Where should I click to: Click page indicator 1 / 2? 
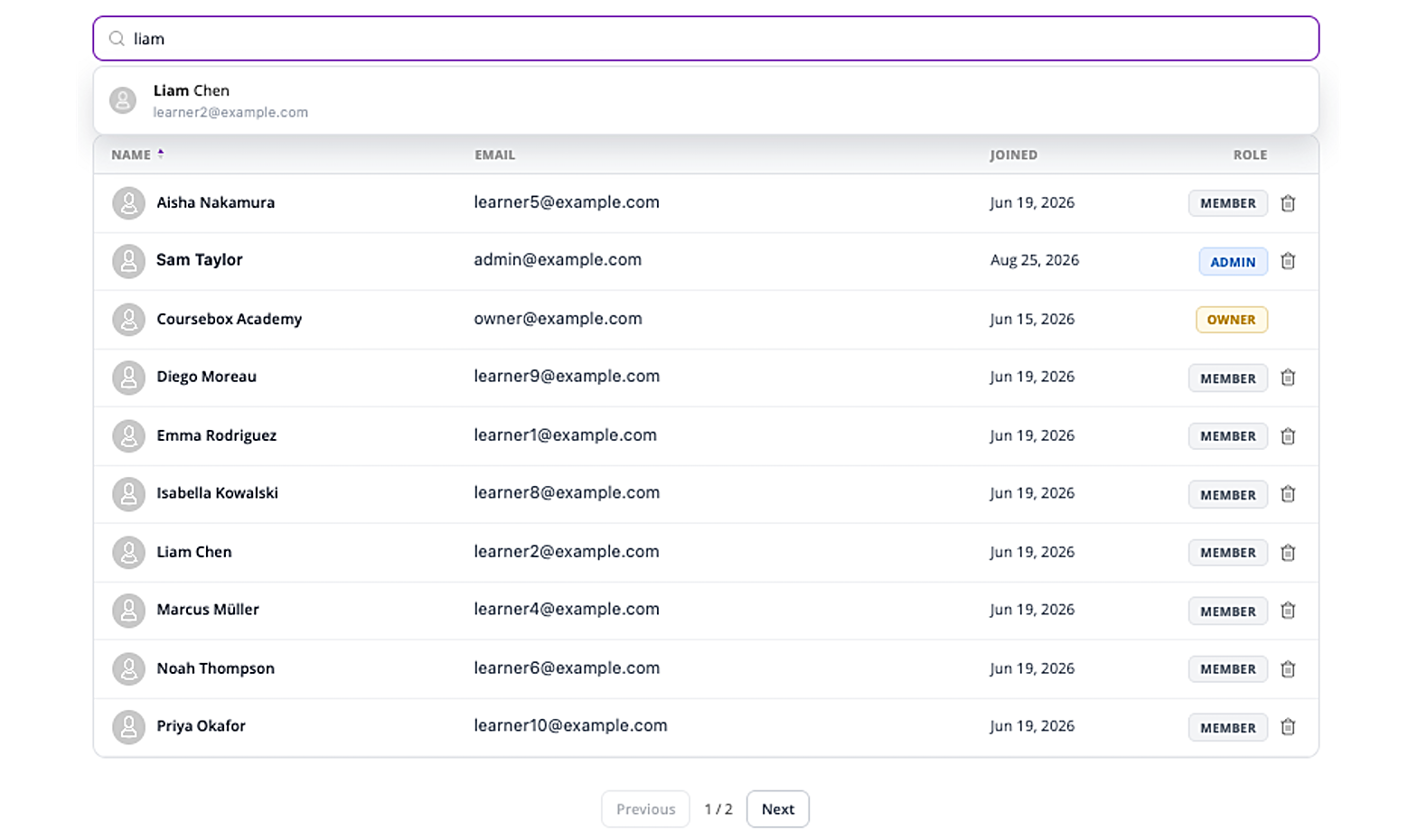pos(718,809)
